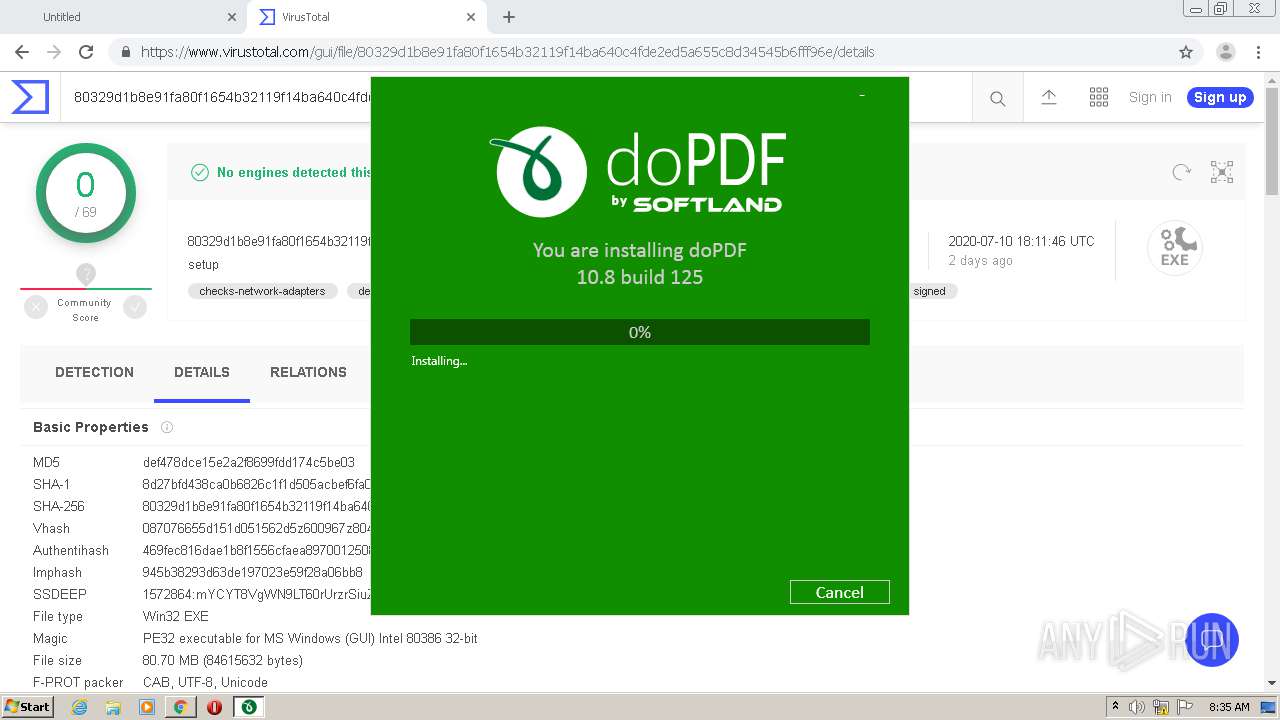Minimize the doPDF installer window

(x=862, y=96)
